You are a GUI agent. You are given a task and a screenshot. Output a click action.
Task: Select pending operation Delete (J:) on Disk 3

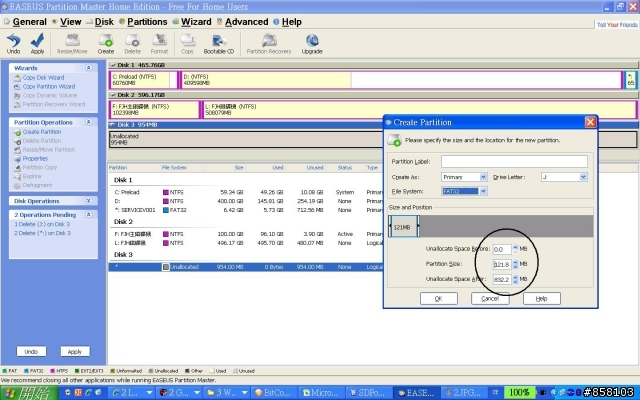[42, 224]
